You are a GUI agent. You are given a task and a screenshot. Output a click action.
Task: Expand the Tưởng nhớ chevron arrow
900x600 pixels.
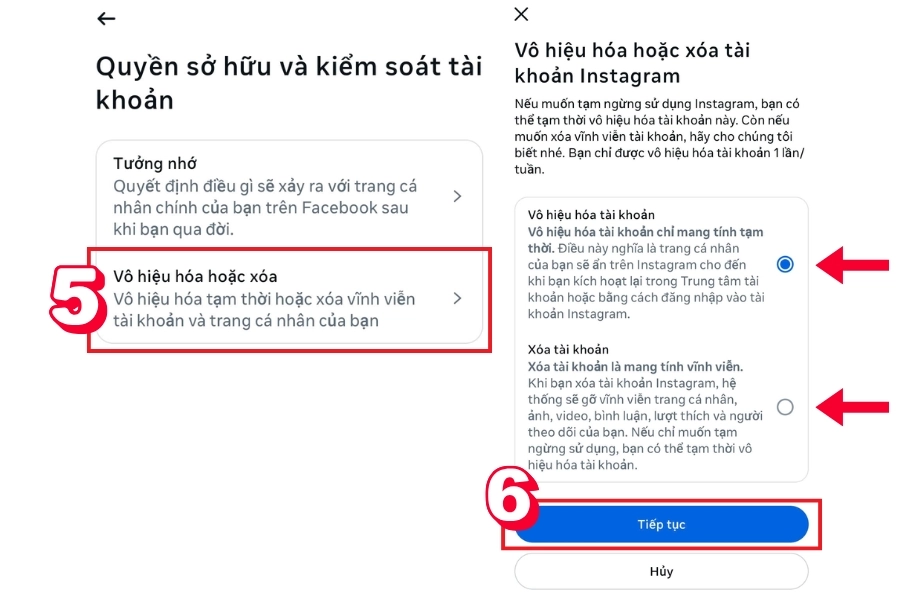coord(457,196)
